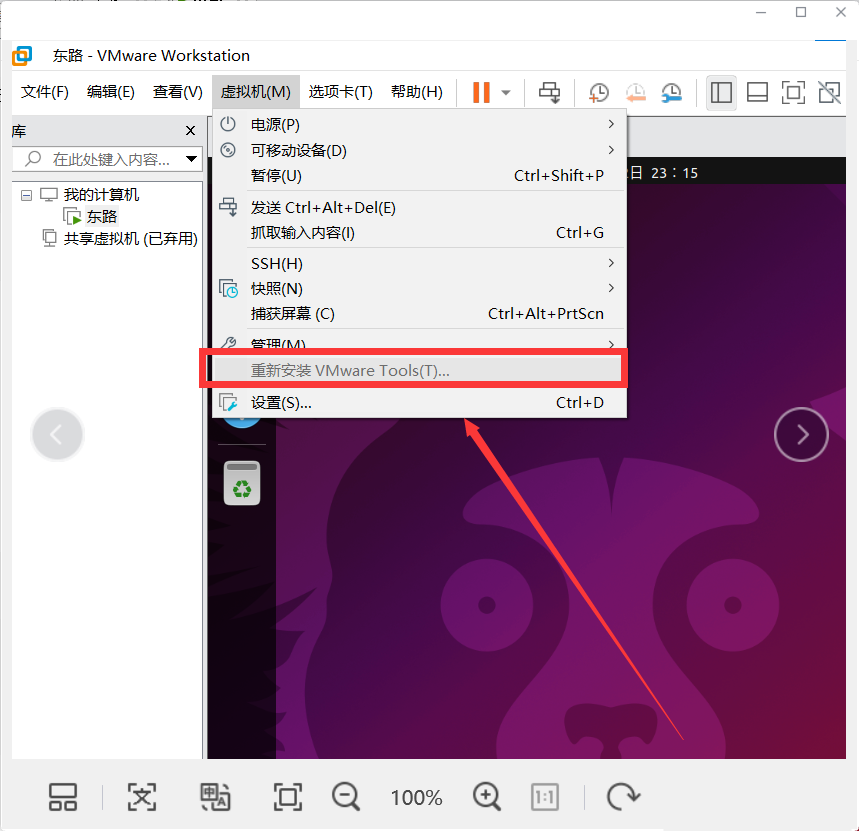
Task: Open the capture screen icon in bottom bar
Action: (215, 797)
